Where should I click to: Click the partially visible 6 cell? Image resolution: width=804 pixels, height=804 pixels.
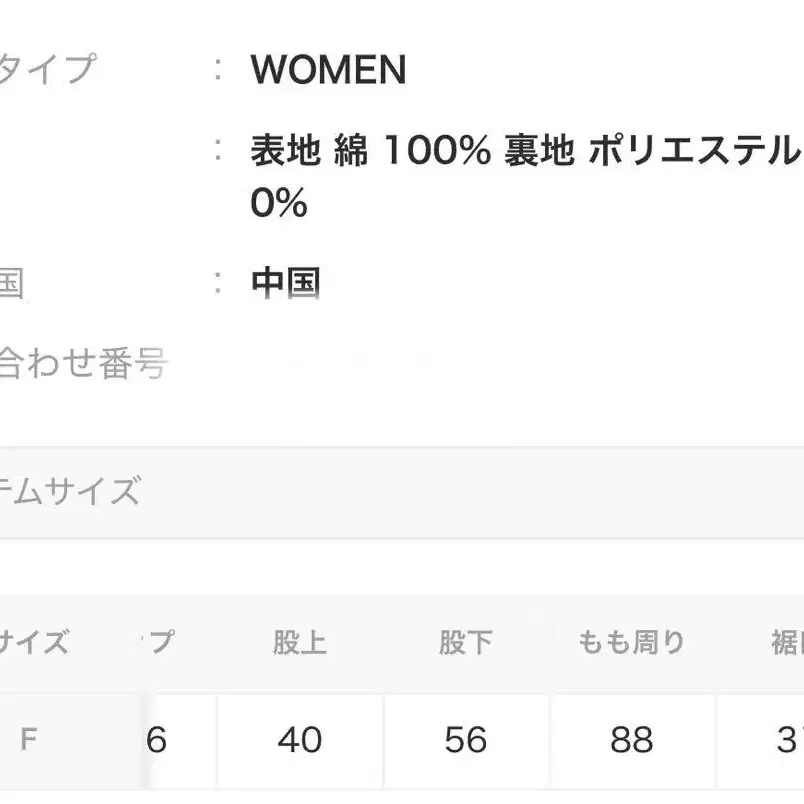(159, 740)
